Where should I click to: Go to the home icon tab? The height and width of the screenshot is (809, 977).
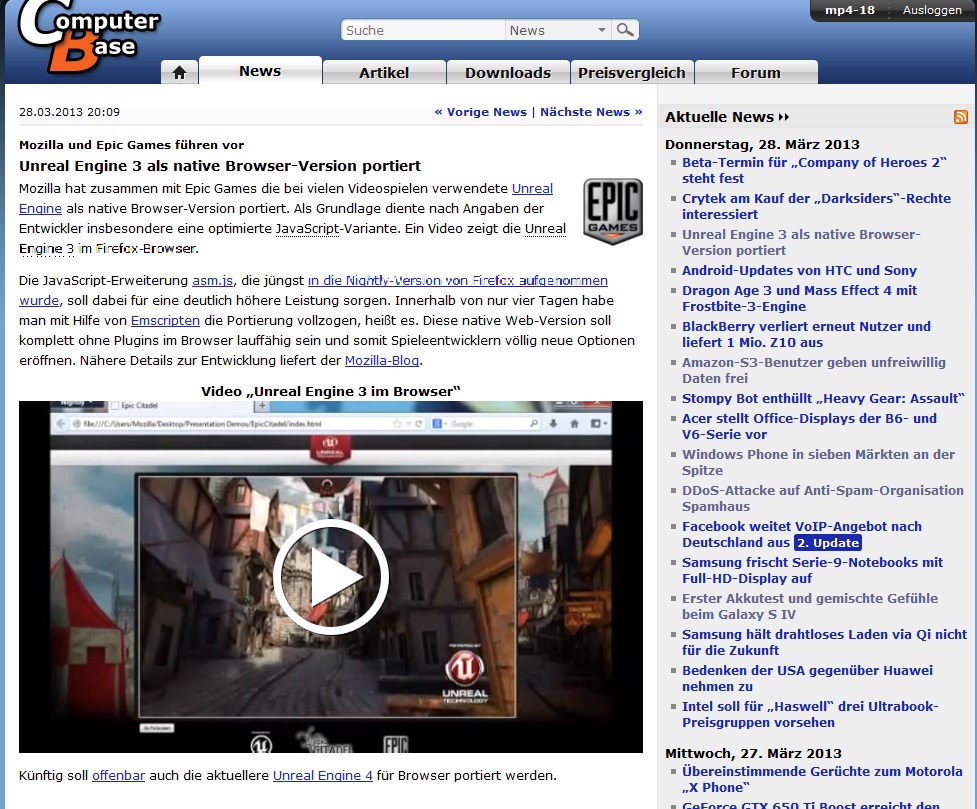click(x=179, y=72)
